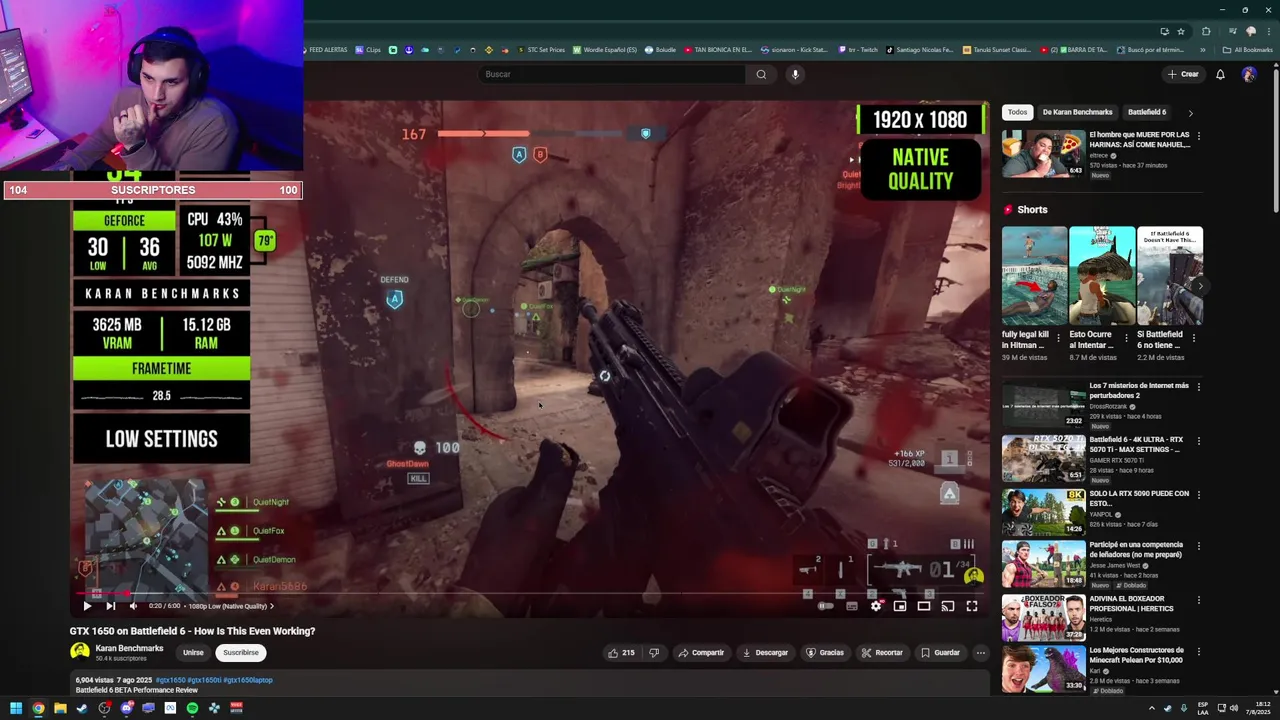Viewport: 1280px width, 720px height.
Task: Open options for 'SOLO LA RTX 5090' video
Action: [x=1199, y=495]
